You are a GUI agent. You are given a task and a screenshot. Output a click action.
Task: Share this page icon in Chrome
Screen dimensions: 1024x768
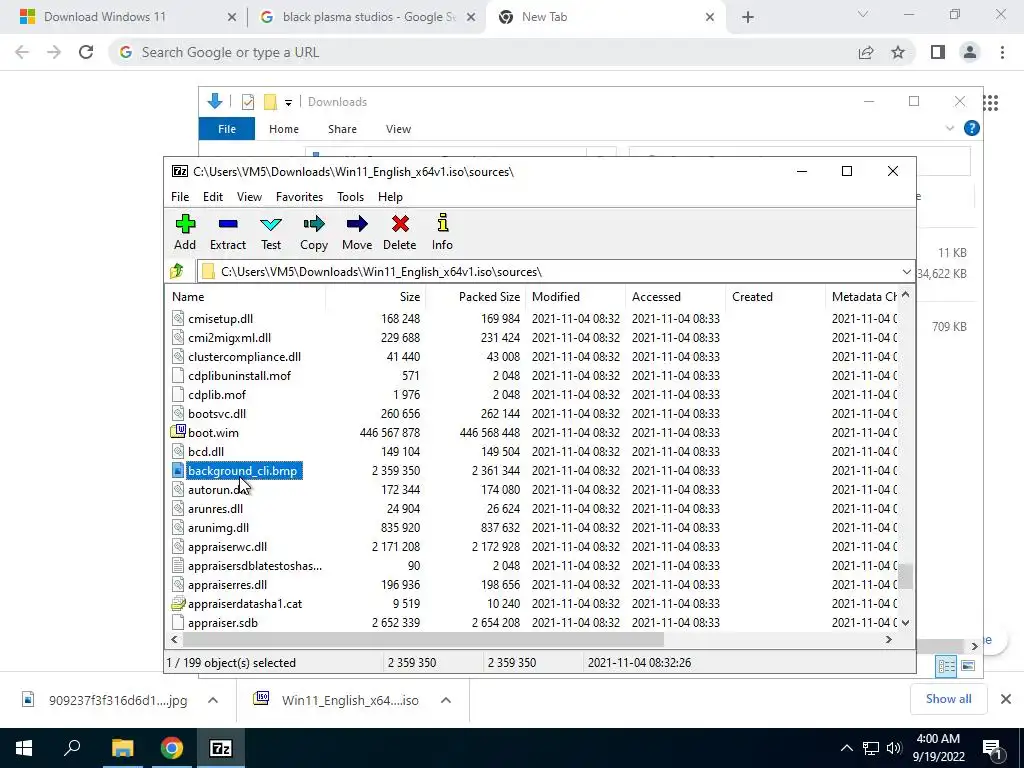(x=866, y=52)
